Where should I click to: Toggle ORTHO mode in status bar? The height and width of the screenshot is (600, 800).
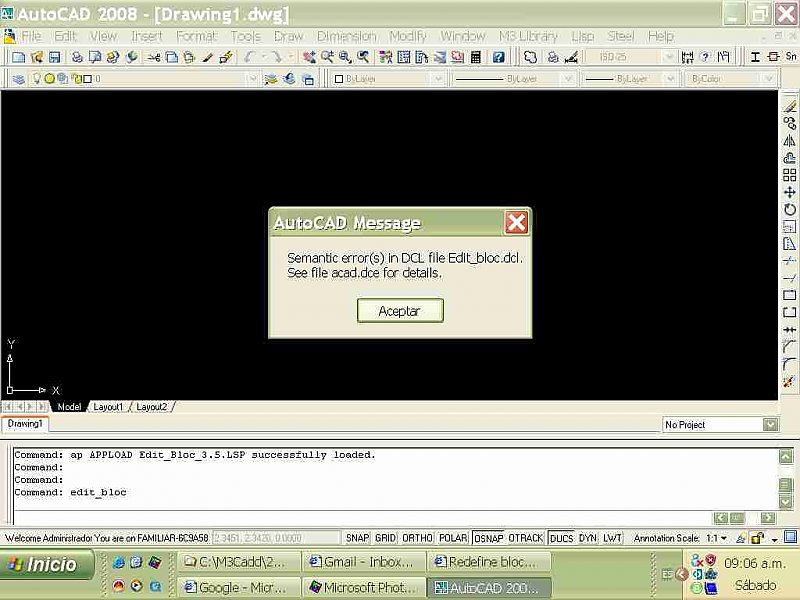[x=417, y=538]
